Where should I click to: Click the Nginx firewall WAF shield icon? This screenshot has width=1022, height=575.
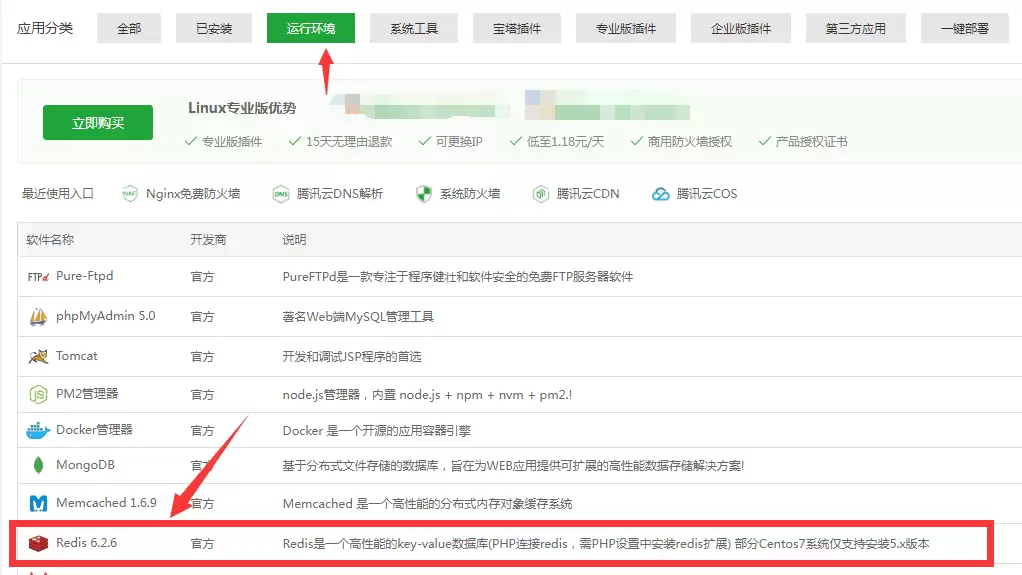[130, 194]
